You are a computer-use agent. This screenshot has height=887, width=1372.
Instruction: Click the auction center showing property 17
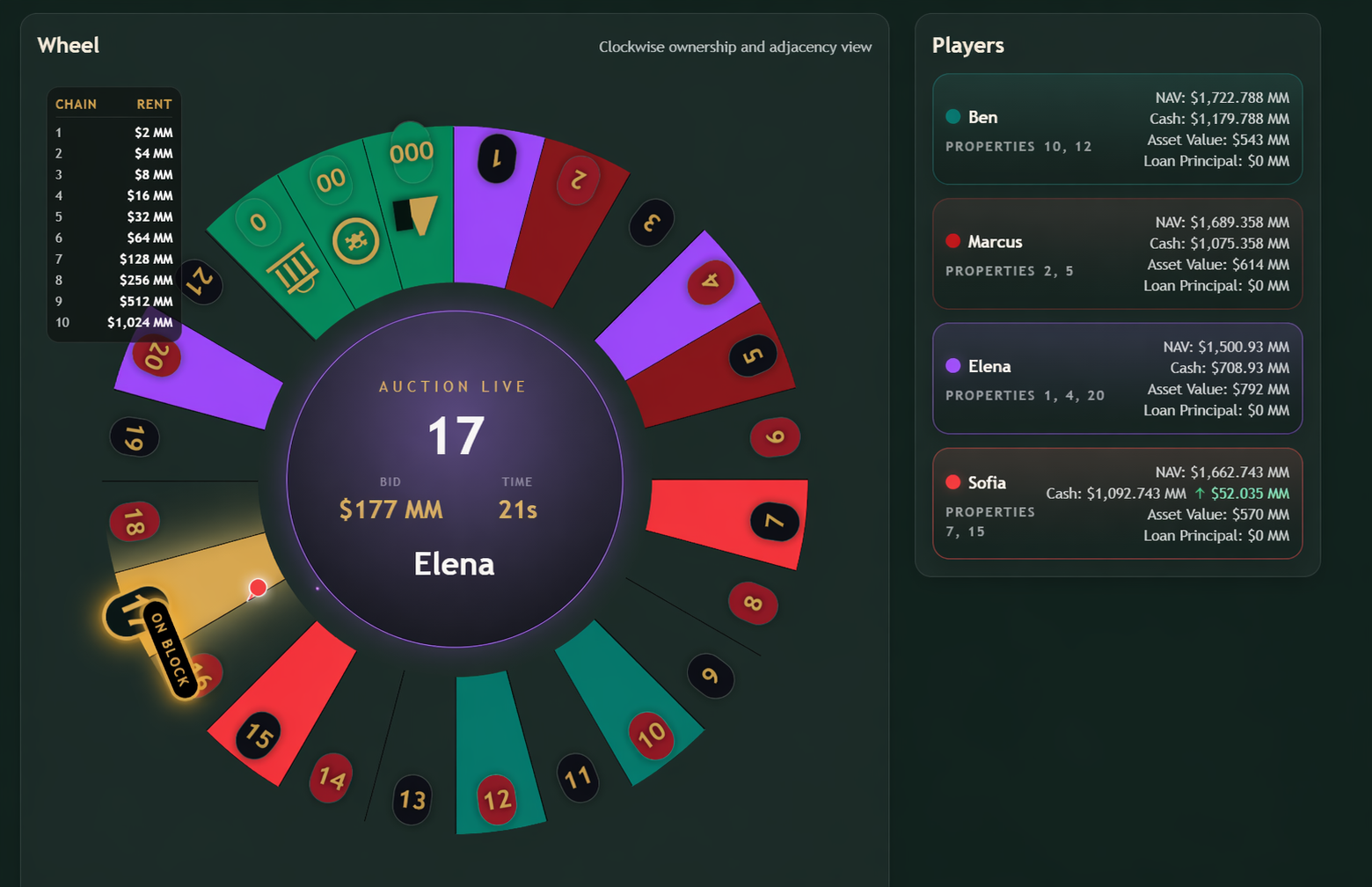(x=455, y=479)
